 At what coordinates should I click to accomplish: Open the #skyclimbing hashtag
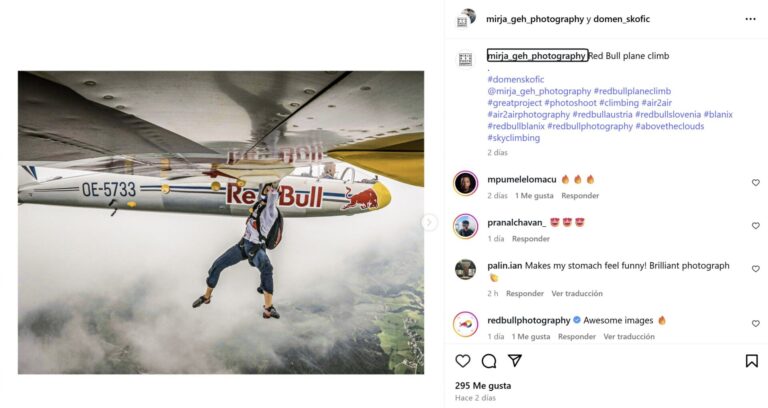tap(515, 138)
